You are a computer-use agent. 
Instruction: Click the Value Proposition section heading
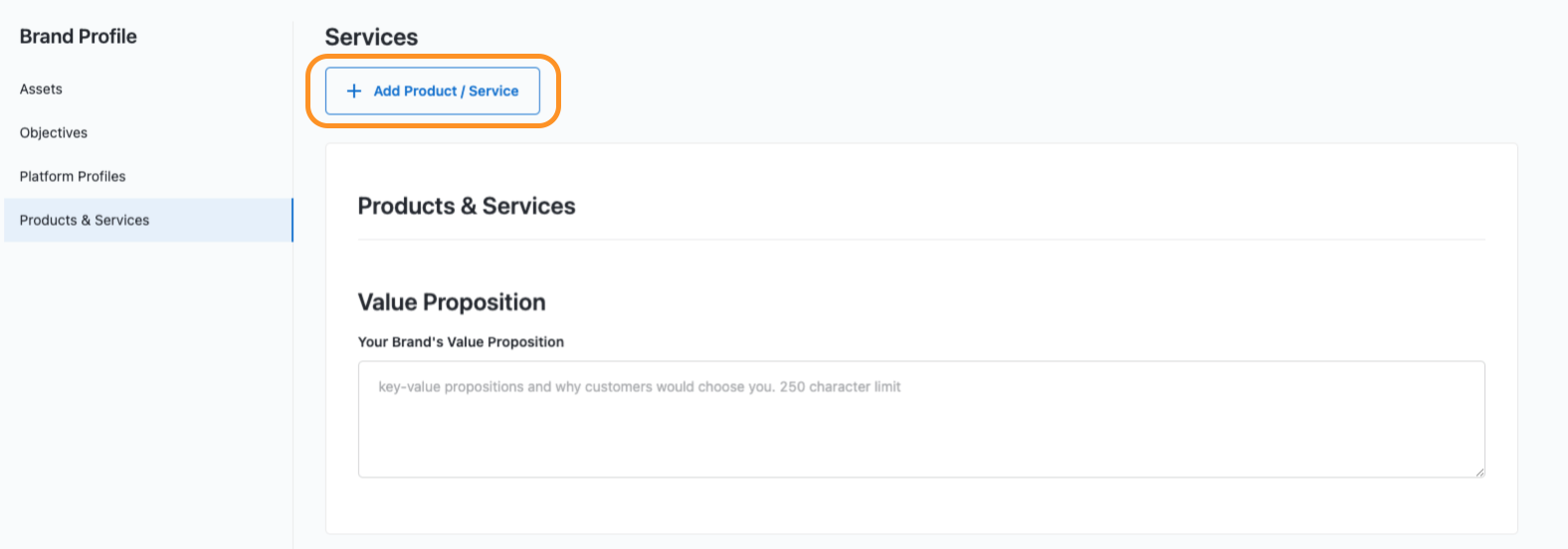pyautogui.click(x=452, y=302)
